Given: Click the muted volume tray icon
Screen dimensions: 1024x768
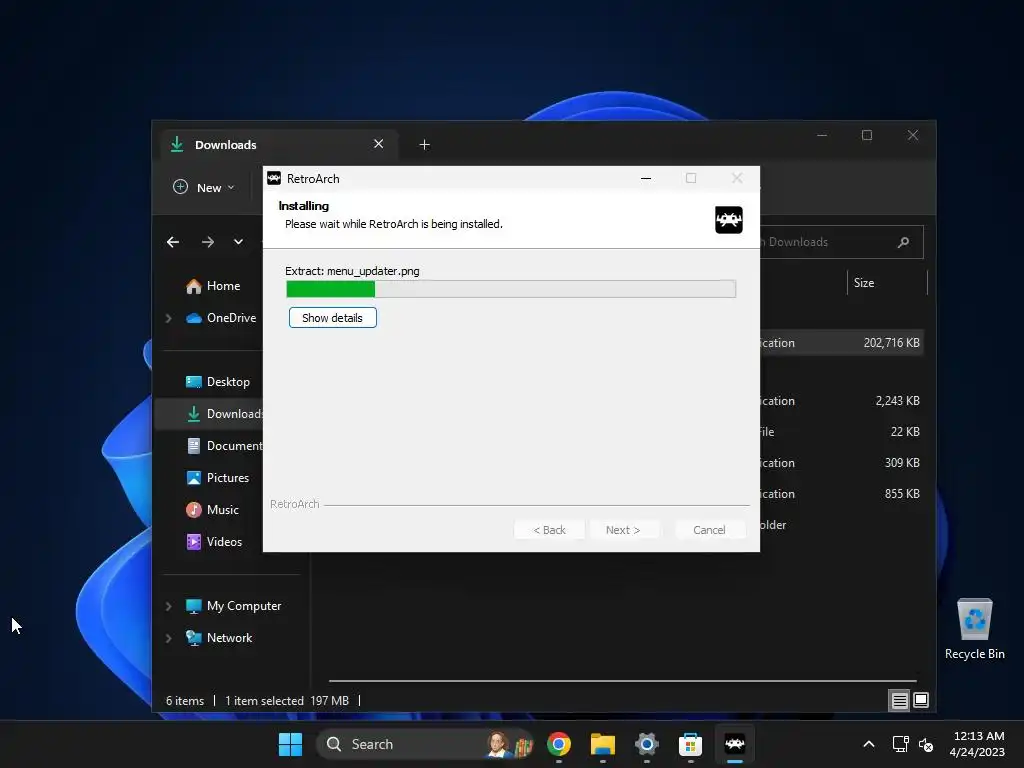Looking at the screenshot, I should (x=926, y=744).
